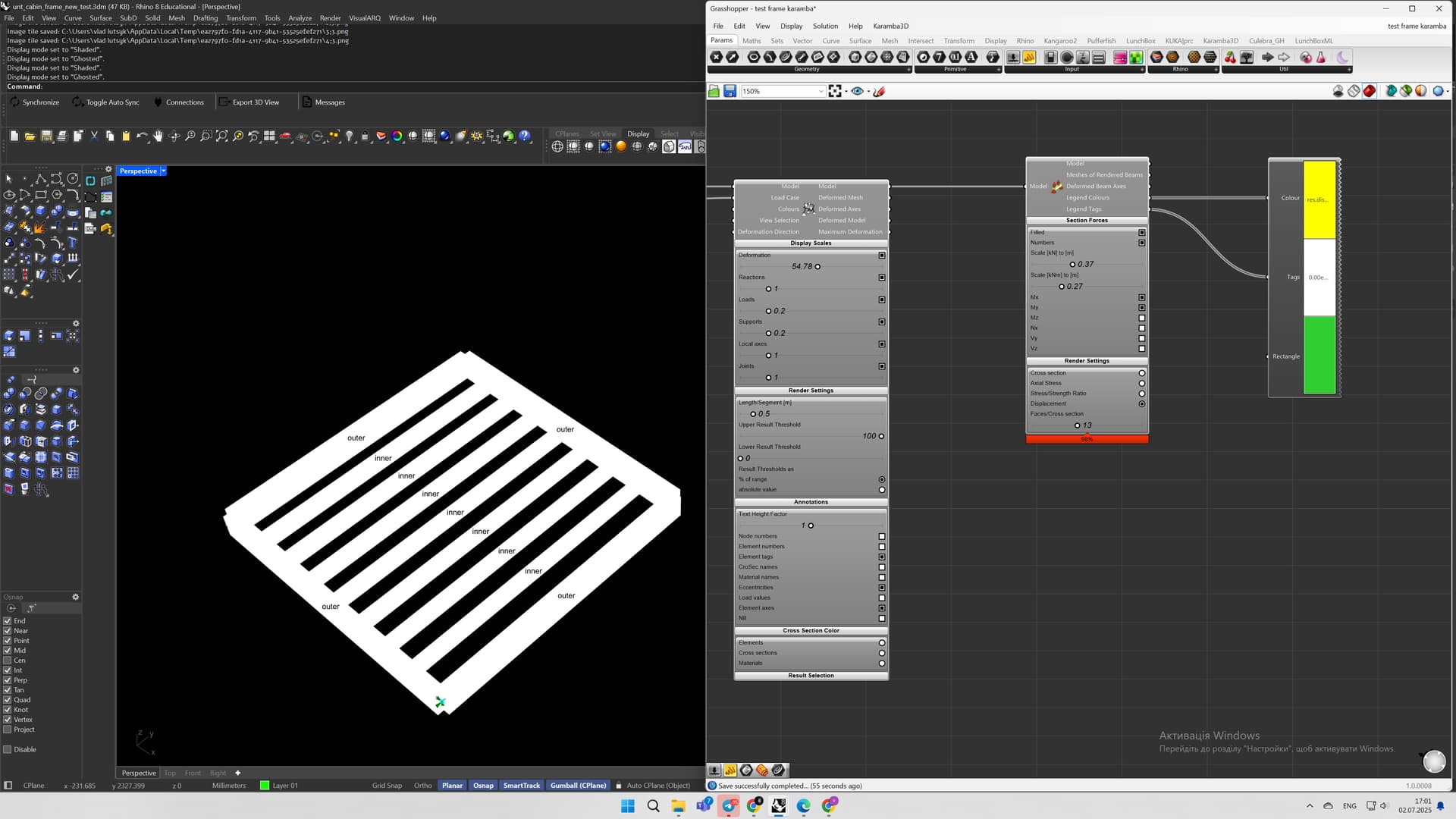Viewport: 1456px width, 819px height.
Task: Click the Undo arrow in the Rhino toolbar
Action: click(141, 136)
